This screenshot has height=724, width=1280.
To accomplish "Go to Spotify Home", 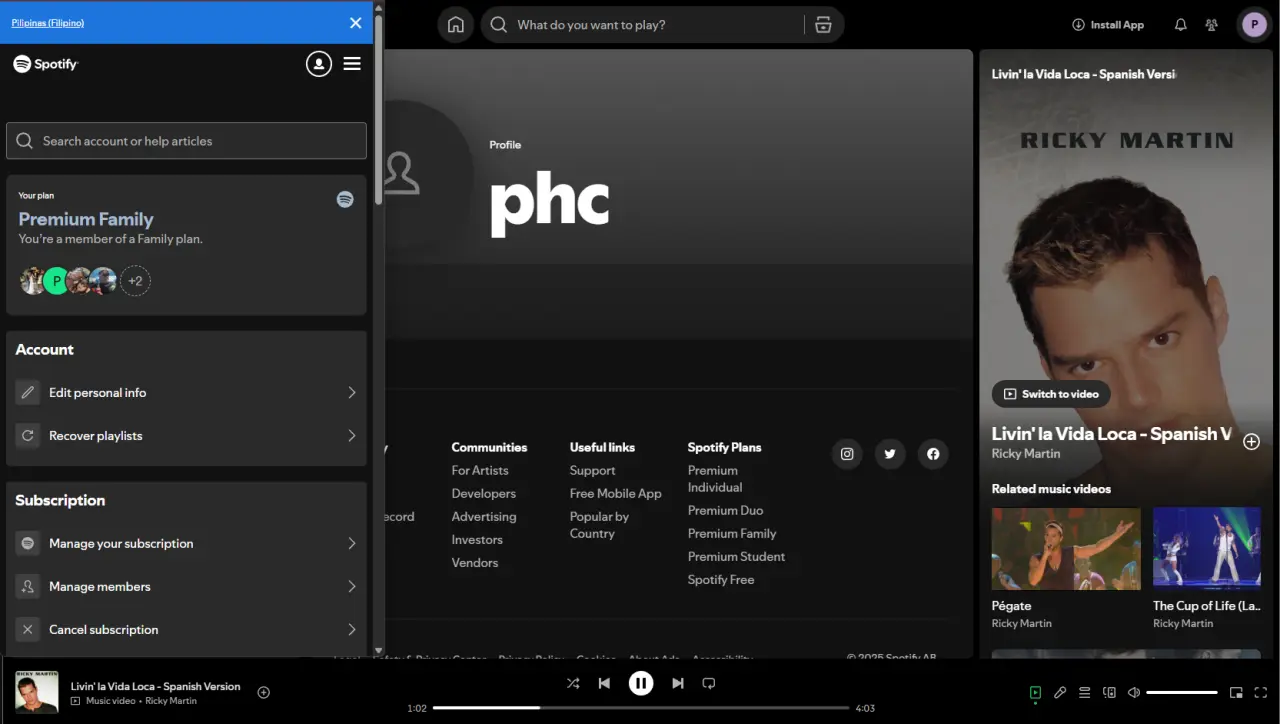I will click(x=456, y=25).
